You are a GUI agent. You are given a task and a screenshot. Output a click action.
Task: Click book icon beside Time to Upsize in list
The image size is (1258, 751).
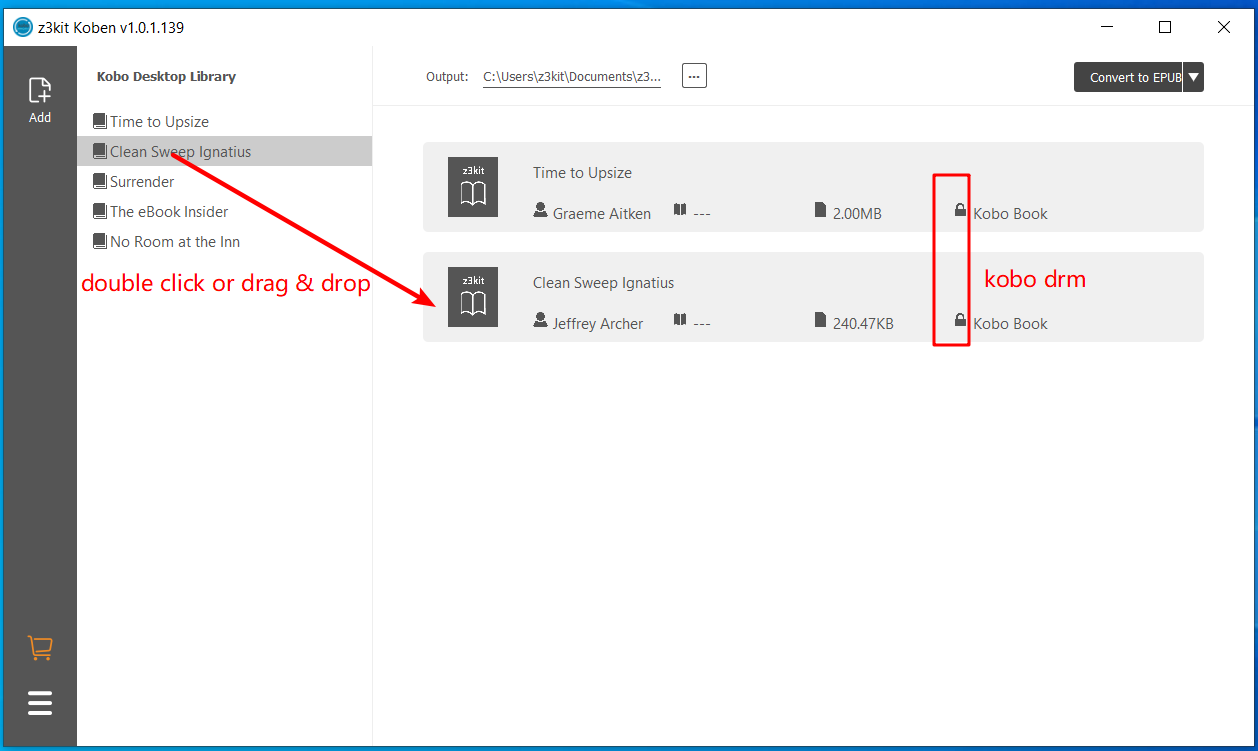click(x=99, y=121)
